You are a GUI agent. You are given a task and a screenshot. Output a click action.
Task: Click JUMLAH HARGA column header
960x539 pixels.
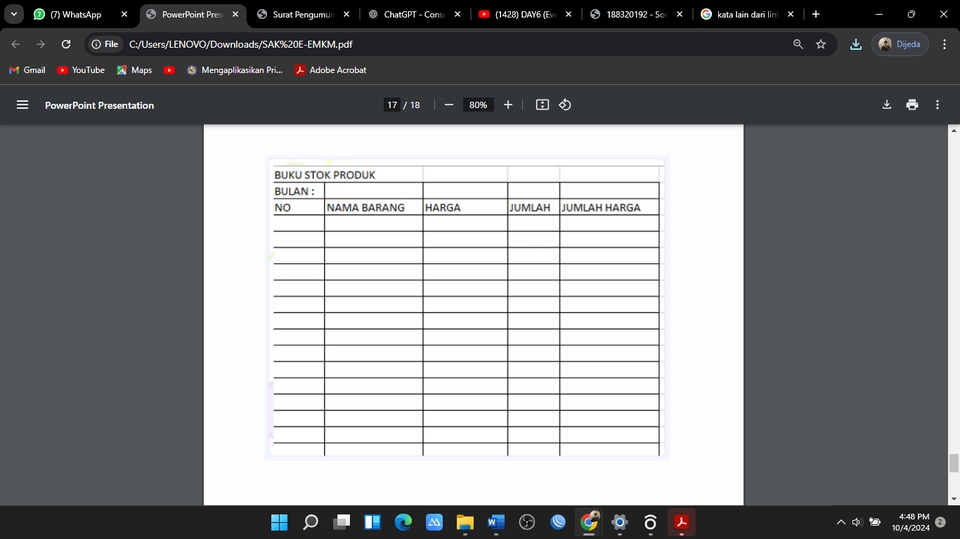[x=601, y=208]
